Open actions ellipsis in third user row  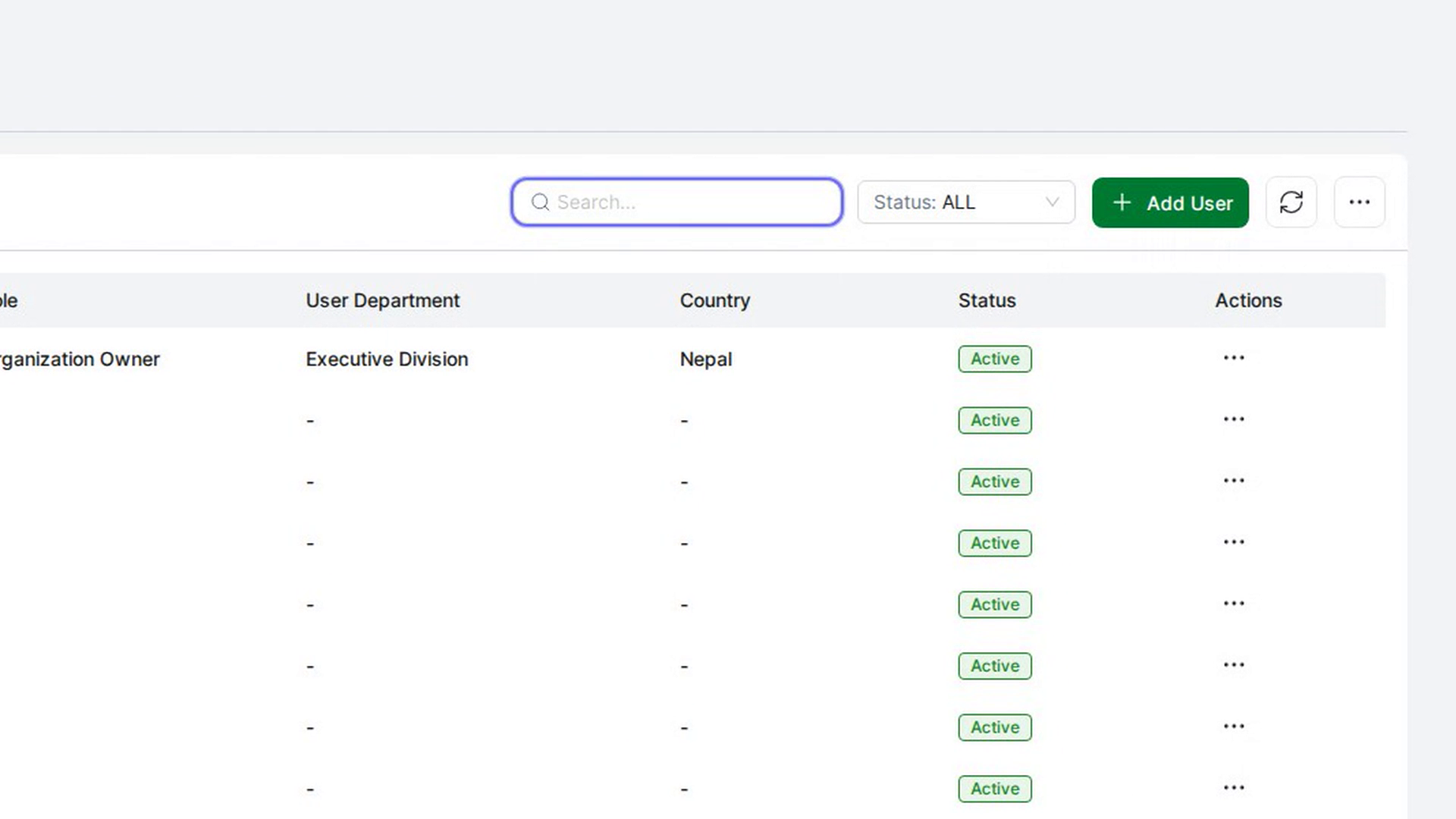(1234, 481)
